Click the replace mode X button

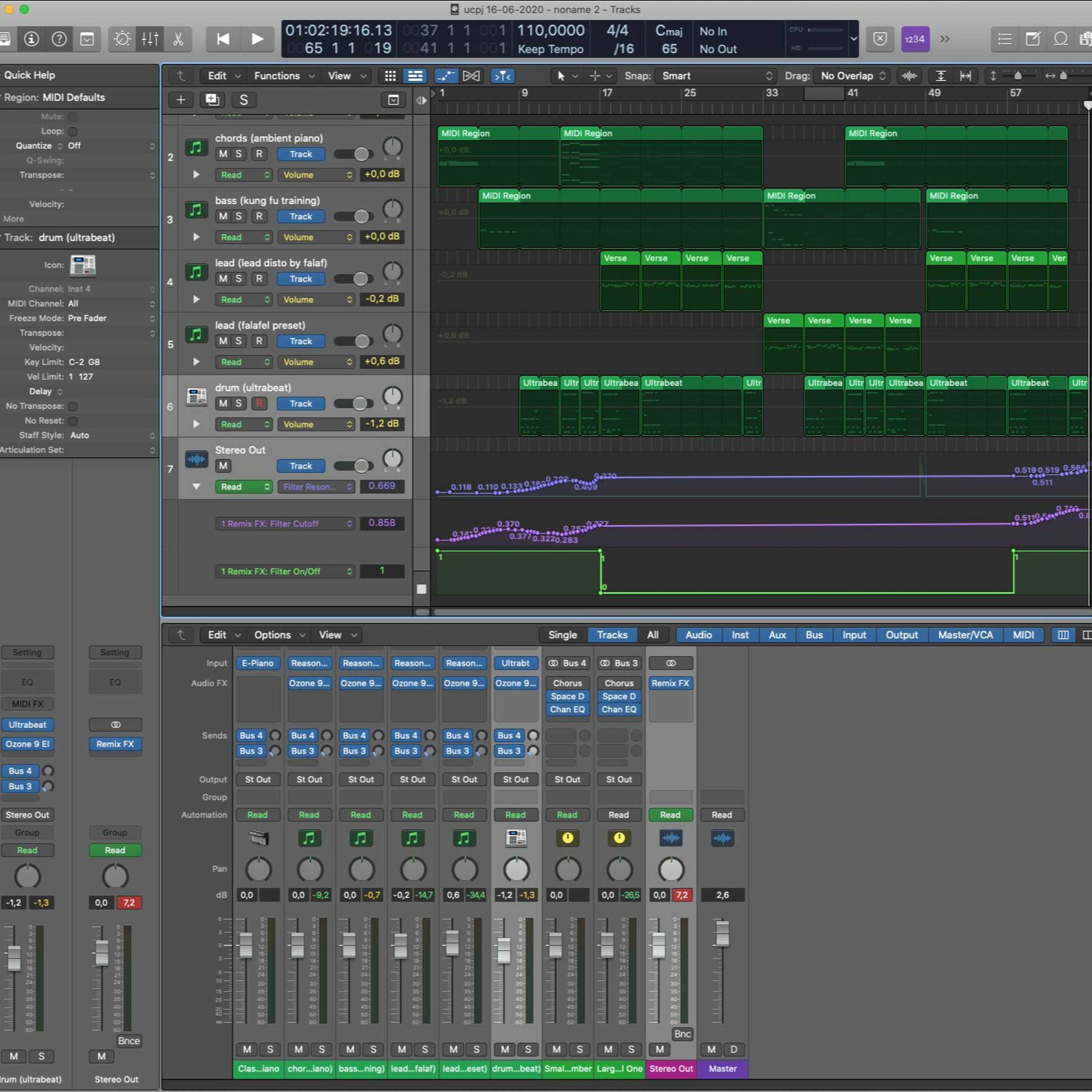(x=880, y=39)
